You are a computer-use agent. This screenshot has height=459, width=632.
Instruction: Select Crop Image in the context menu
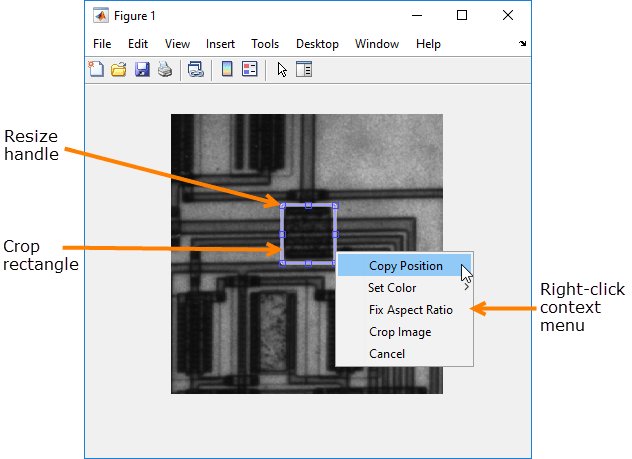click(404, 332)
